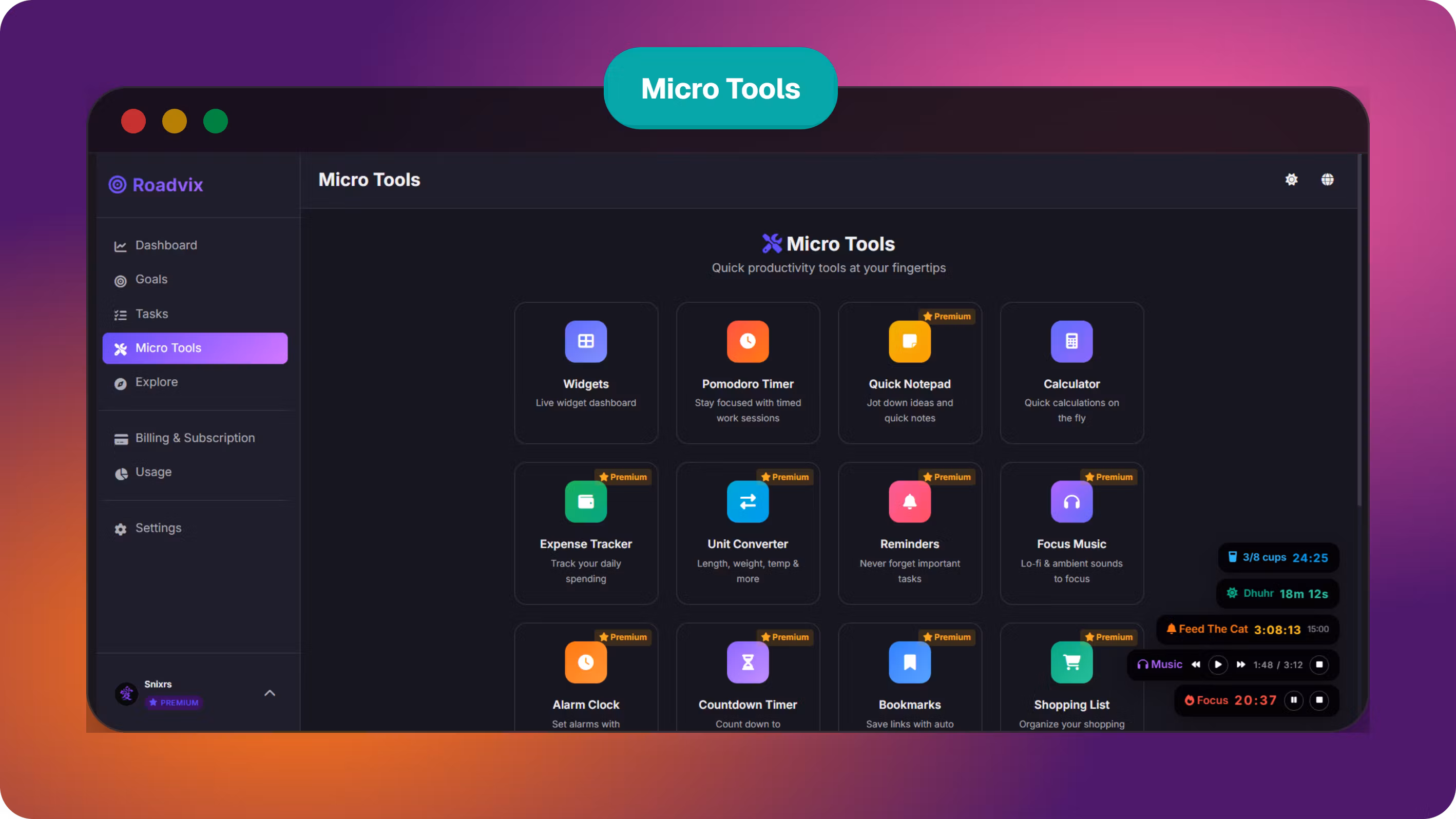Click the yellow window minimize dot

175,122
